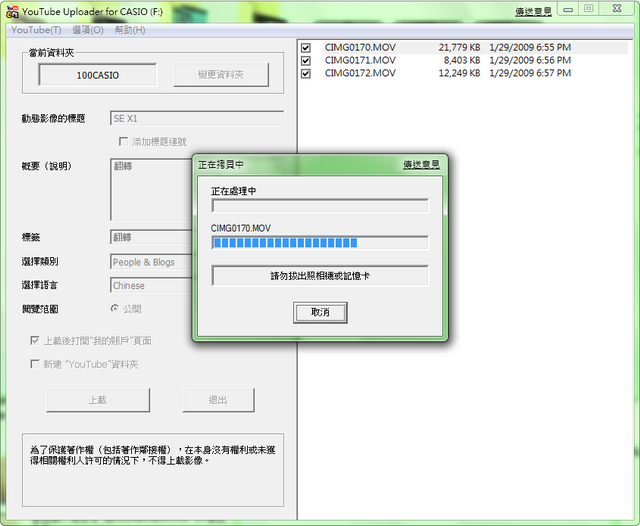Click the 變更資料夾 button
Viewport: 640px width, 526px height.
[x=221, y=75]
